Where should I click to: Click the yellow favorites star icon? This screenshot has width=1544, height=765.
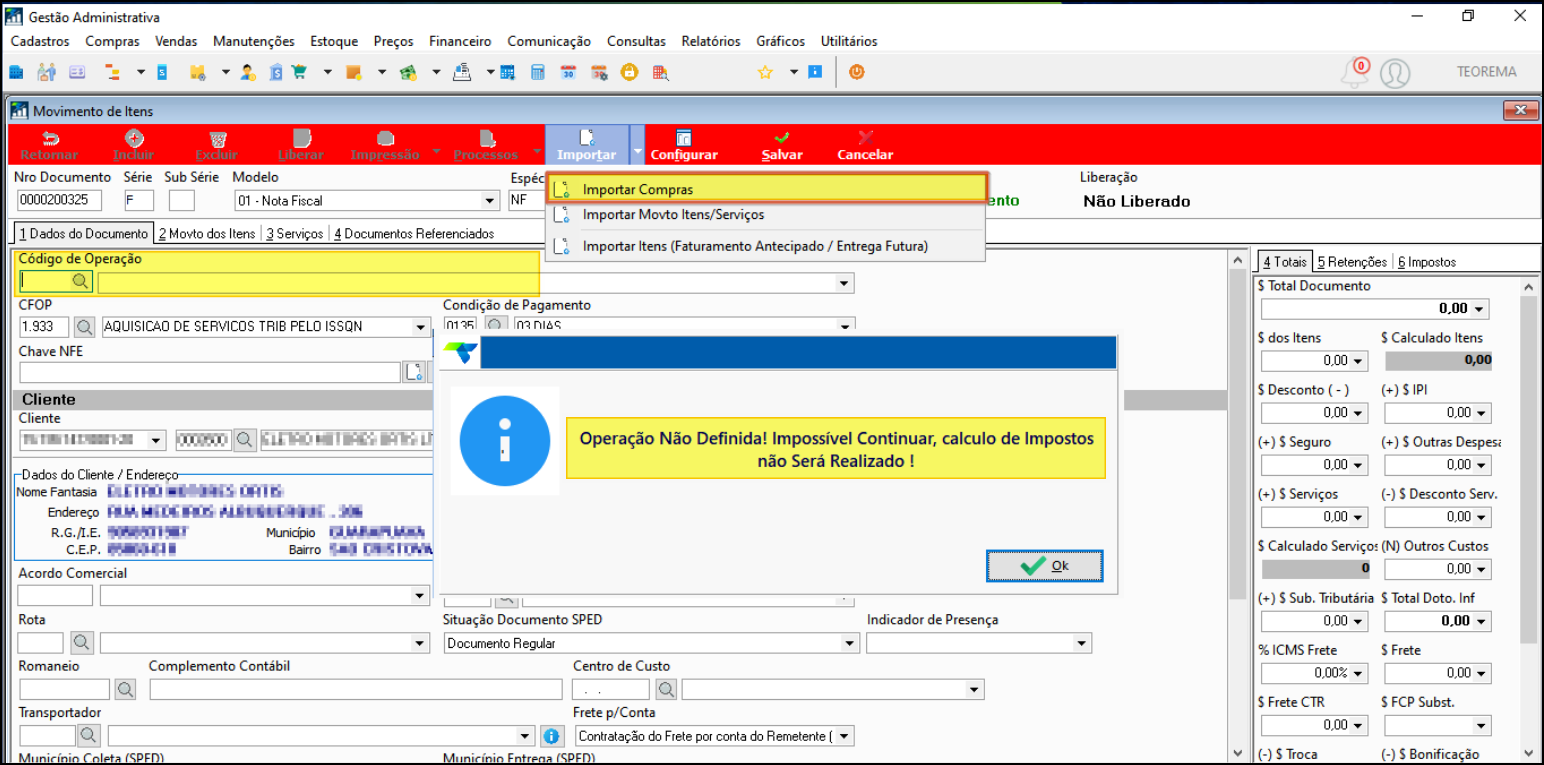pos(765,72)
